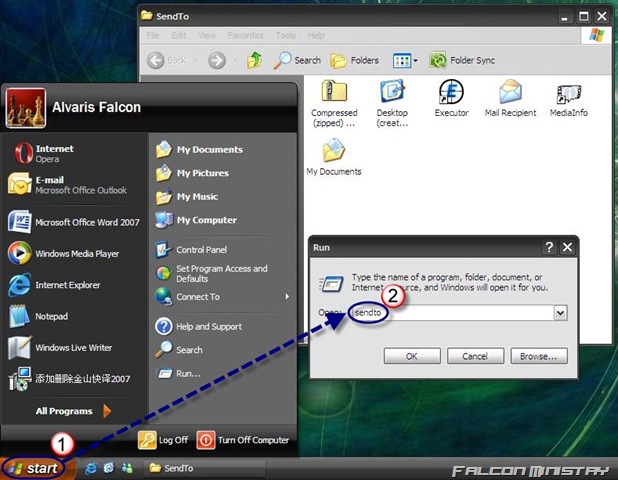The height and width of the screenshot is (480, 618).
Task: Expand All Programs
Action: pyautogui.click(x=73, y=411)
